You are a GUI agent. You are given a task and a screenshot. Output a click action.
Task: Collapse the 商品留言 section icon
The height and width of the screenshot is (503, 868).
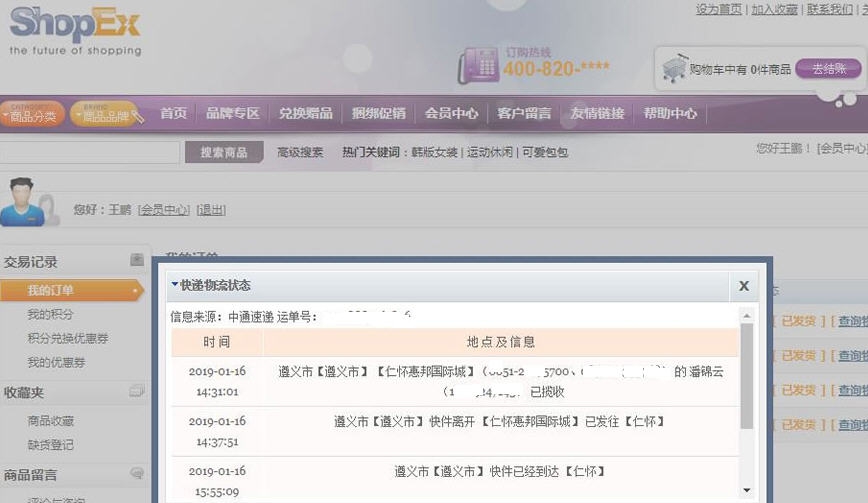click(137, 473)
